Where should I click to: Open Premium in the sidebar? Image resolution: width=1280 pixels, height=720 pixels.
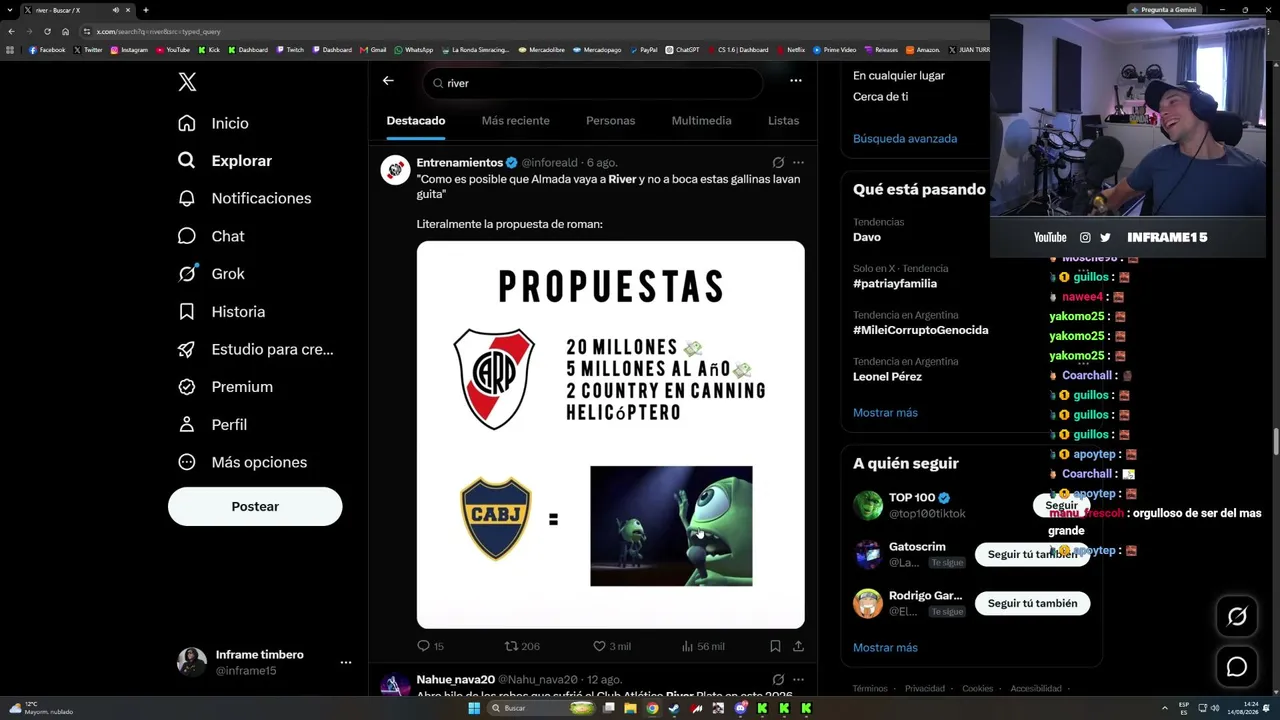[225, 387]
